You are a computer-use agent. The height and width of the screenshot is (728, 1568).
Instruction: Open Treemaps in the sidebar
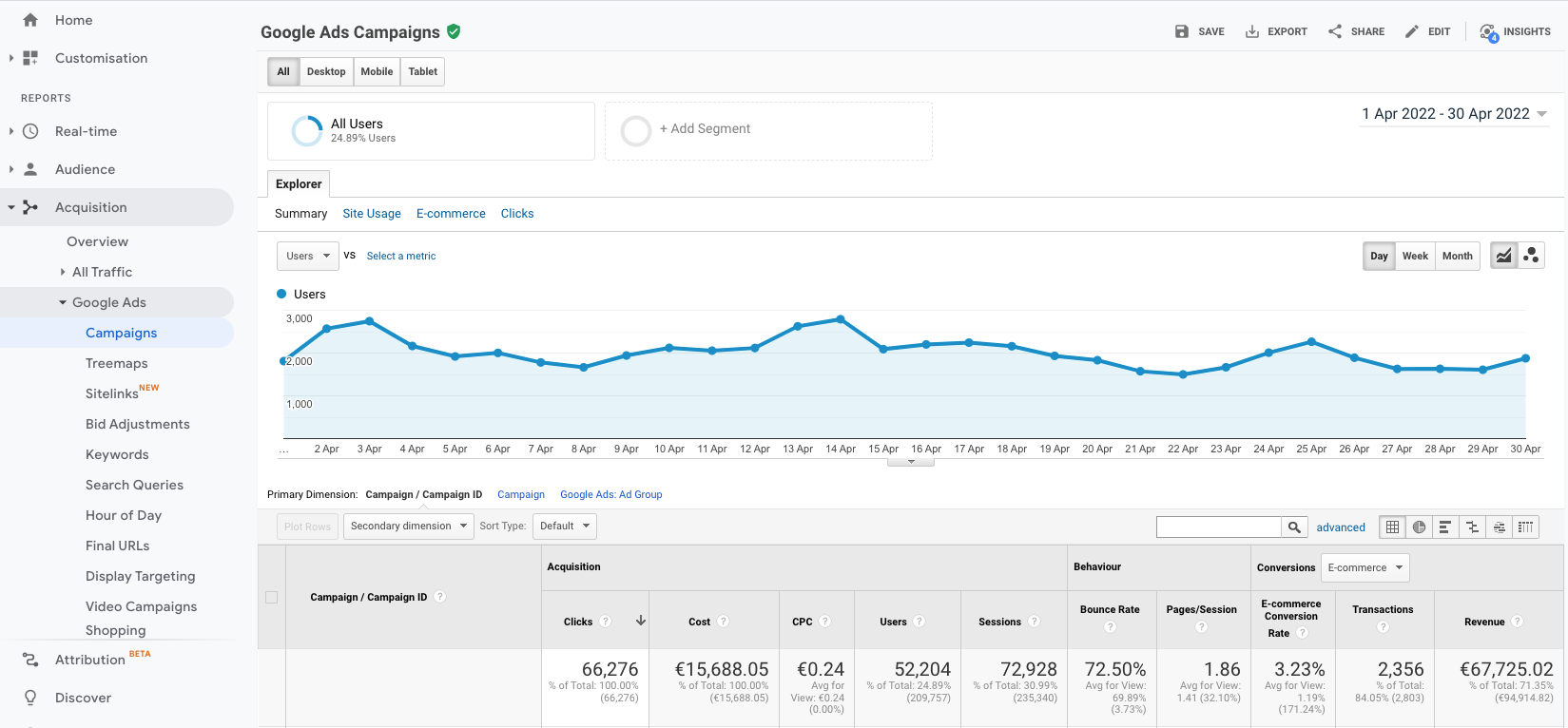117,363
